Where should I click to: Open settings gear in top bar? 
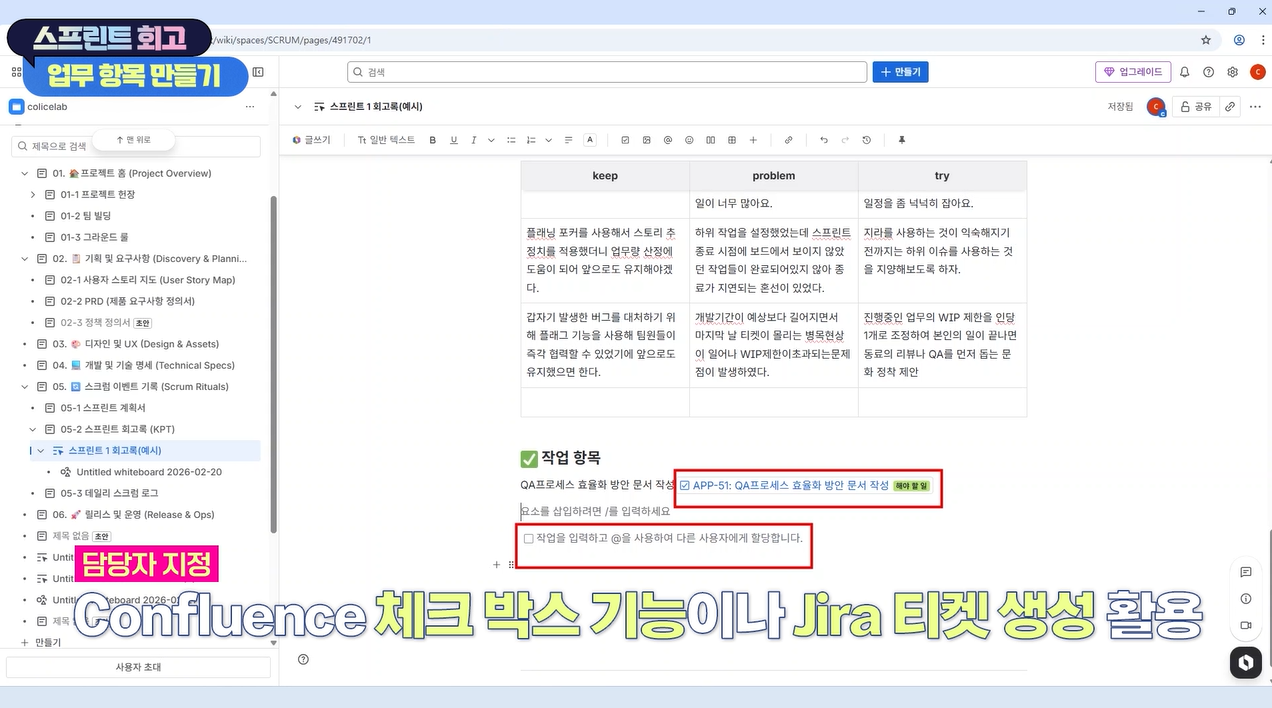pos(1233,72)
